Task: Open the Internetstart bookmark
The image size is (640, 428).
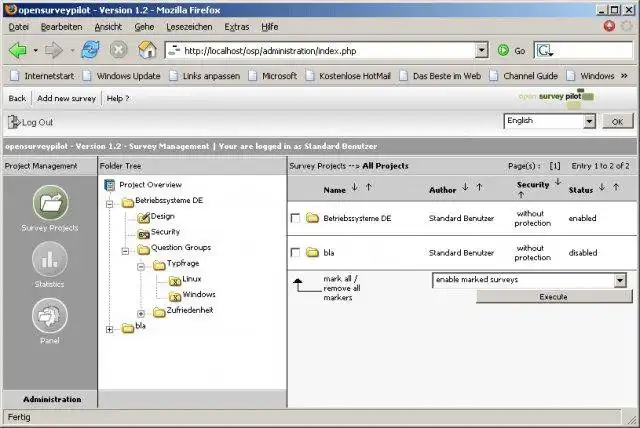Action: click(x=43, y=76)
